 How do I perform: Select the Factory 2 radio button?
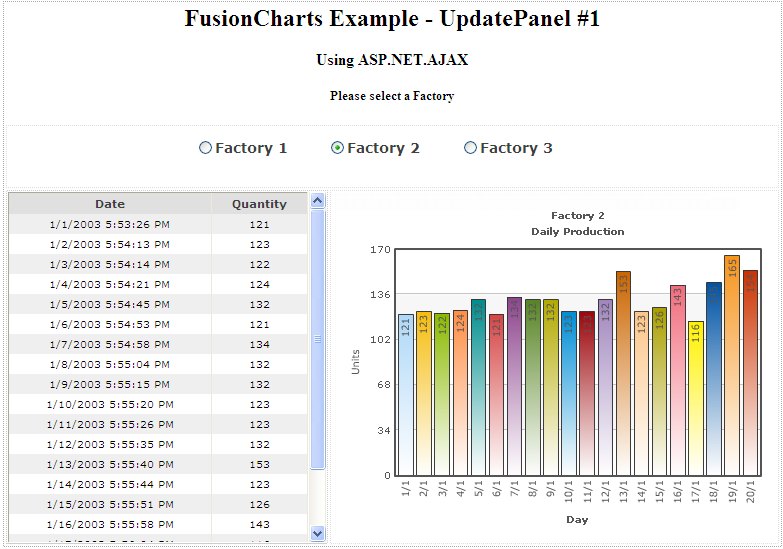click(x=338, y=148)
